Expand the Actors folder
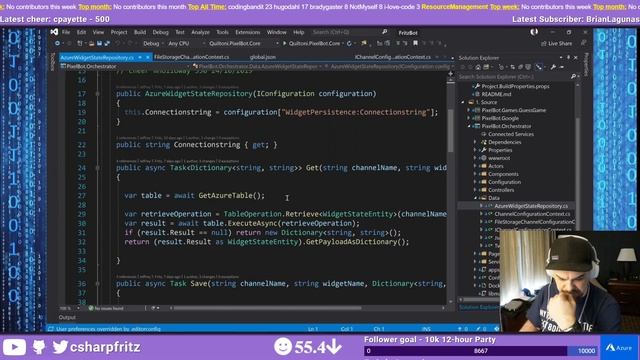Viewport: 640px width, 360px height. click(x=475, y=166)
